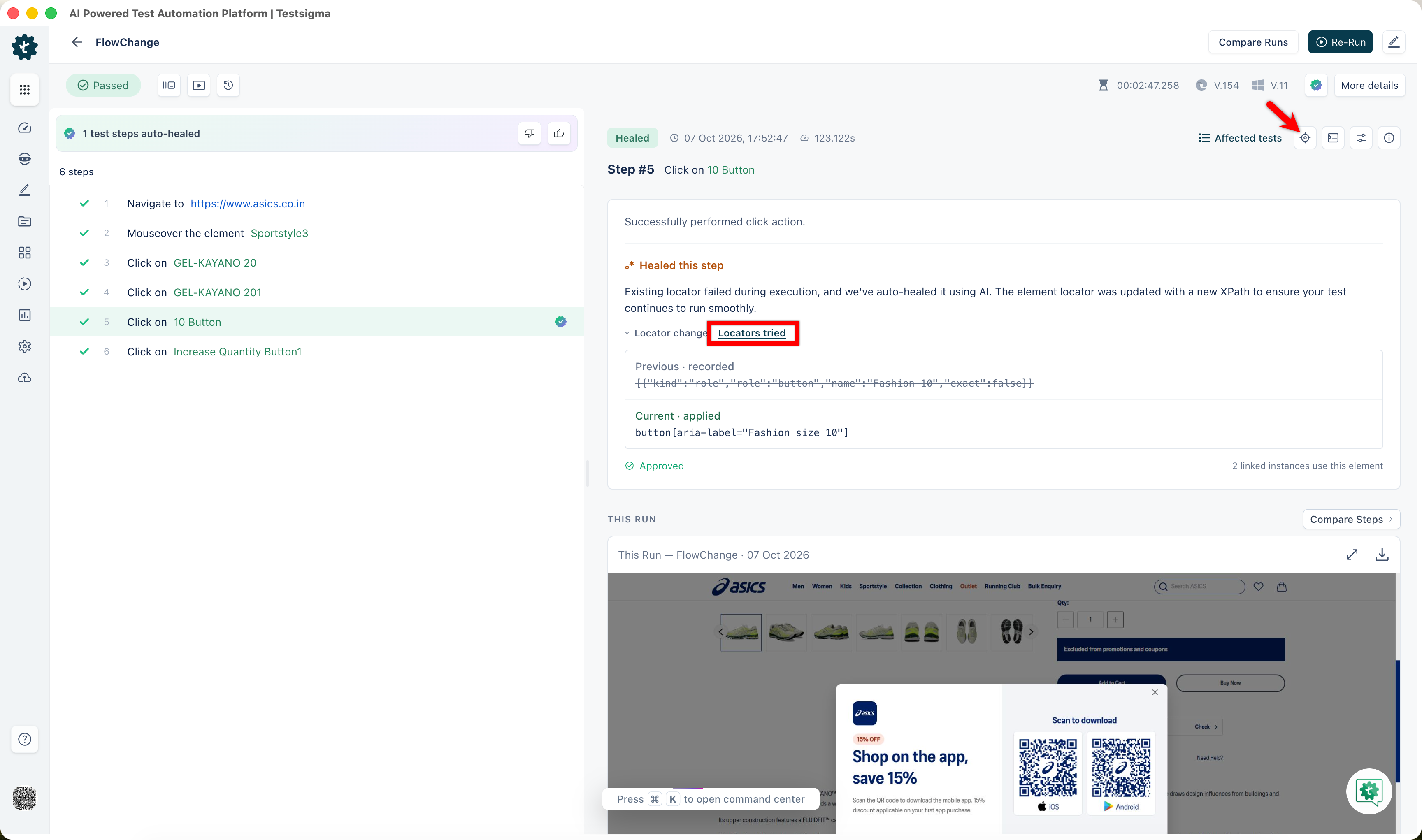
Task: Open the https://www.asics.co.in link in step 1
Action: coord(247,204)
